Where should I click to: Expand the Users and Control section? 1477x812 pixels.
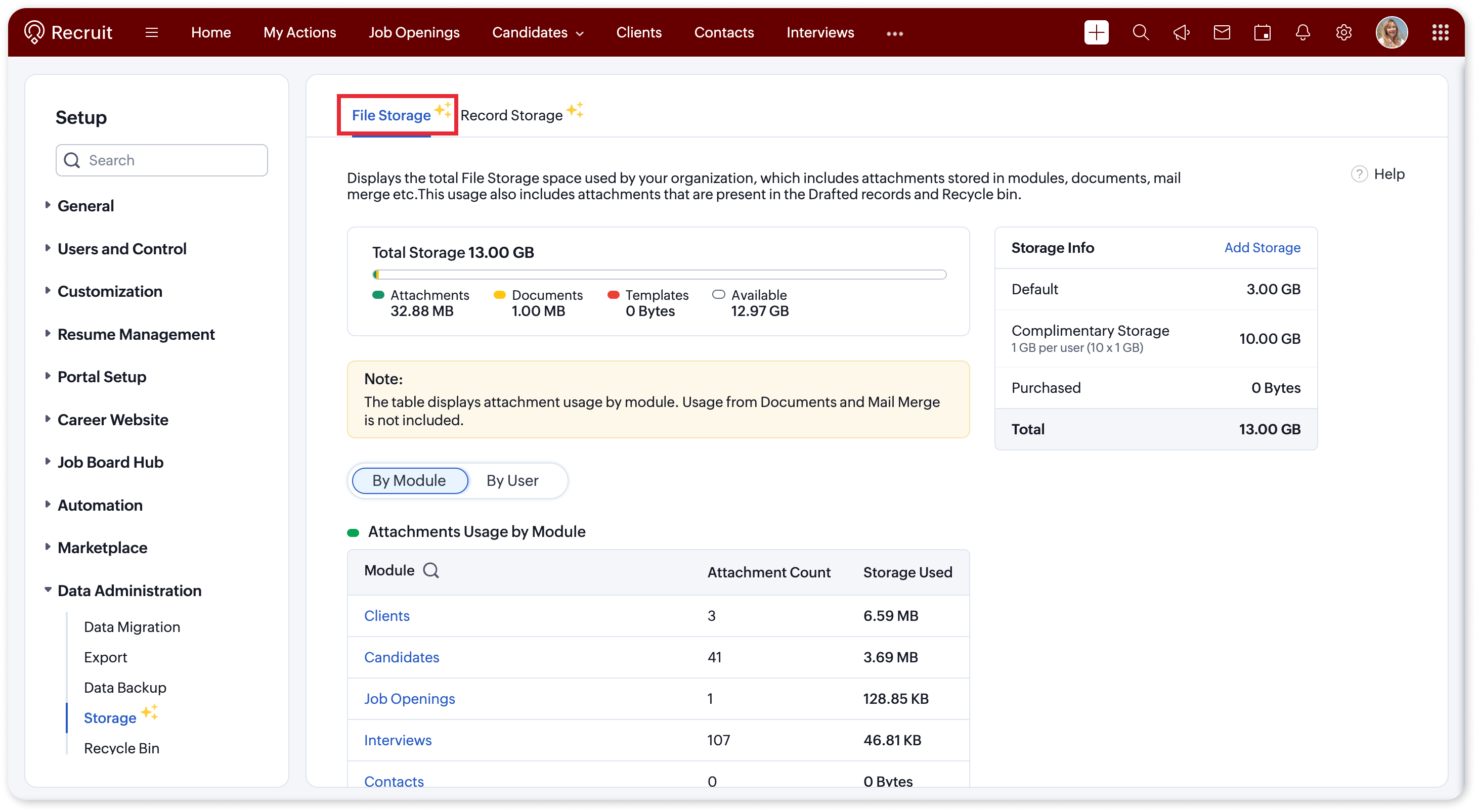(x=121, y=249)
